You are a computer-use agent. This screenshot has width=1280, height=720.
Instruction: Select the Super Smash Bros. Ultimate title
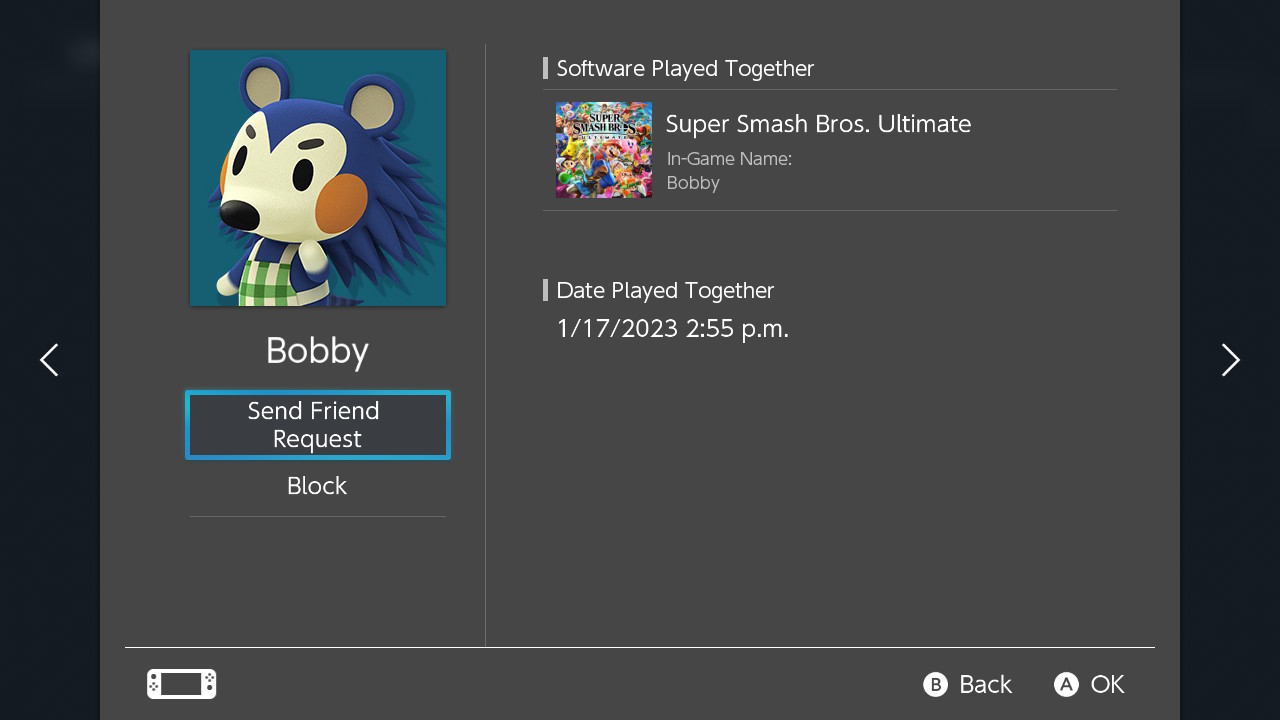coord(818,124)
